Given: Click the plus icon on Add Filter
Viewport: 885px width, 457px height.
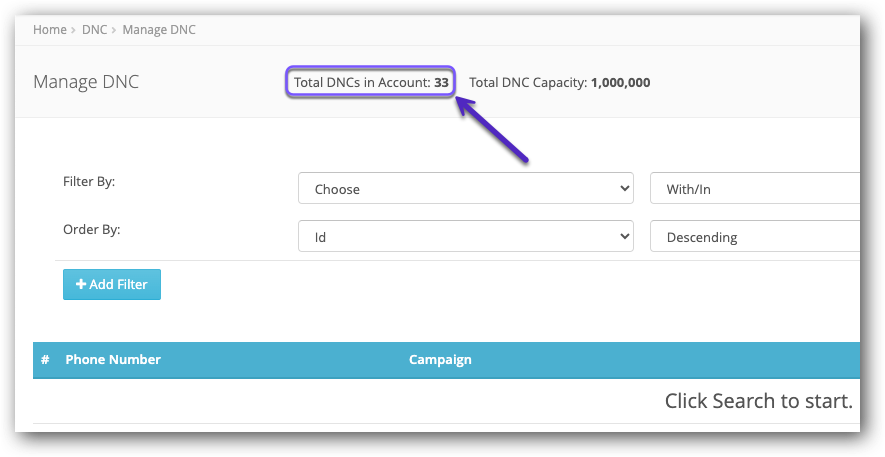Looking at the screenshot, I should [x=81, y=285].
